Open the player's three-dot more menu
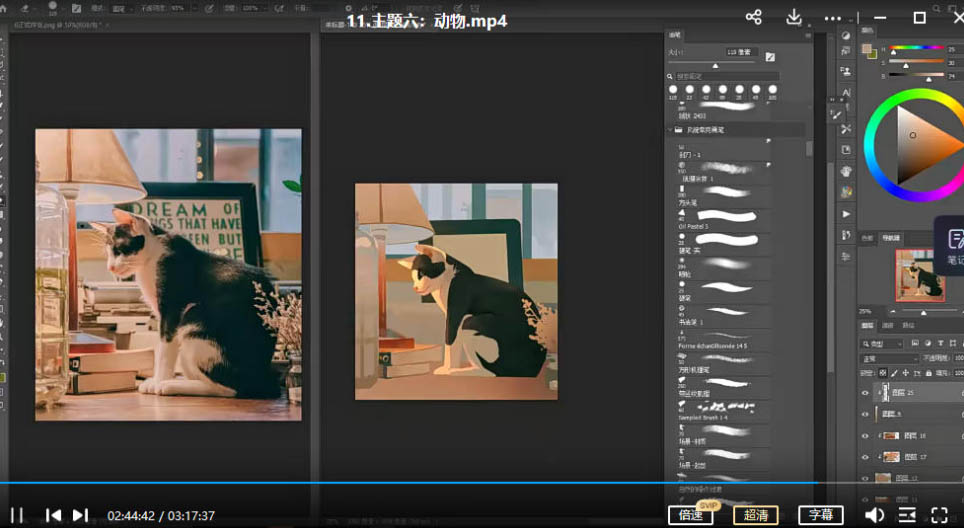Image resolution: width=964 pixels, height=528 pixels. (832, 18)
